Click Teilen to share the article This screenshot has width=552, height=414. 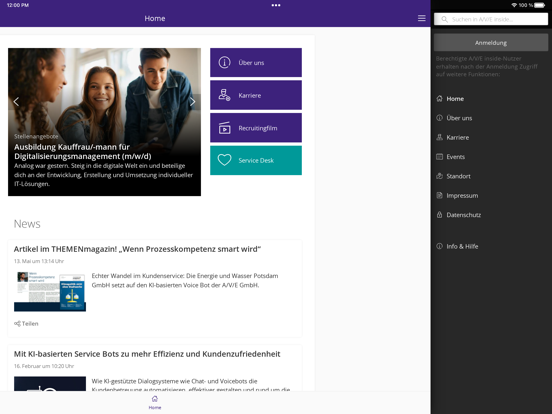click(30, 324)
